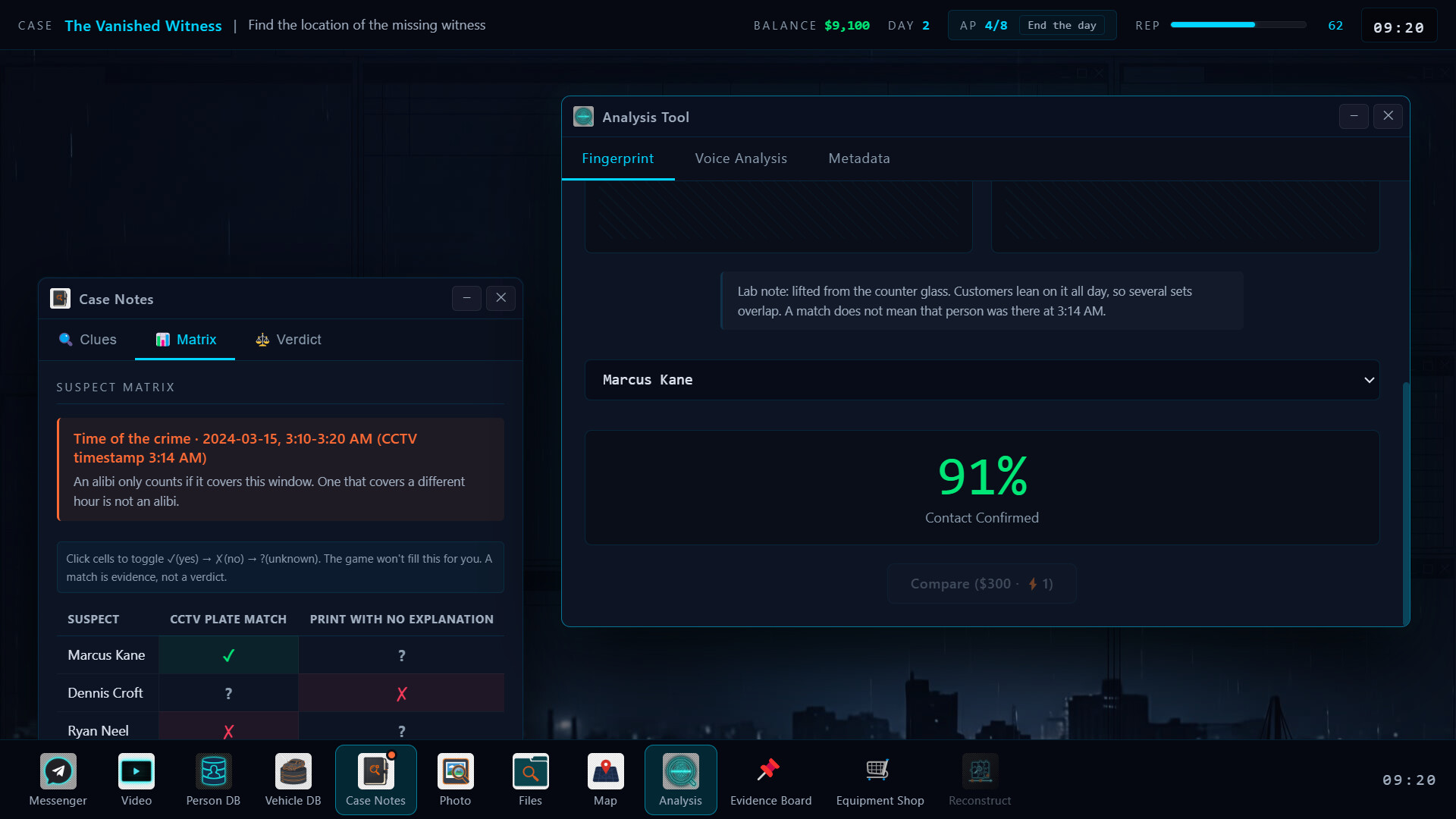Click the REP progress bar
This screenshot has width=1456, height=819.
1238,25
